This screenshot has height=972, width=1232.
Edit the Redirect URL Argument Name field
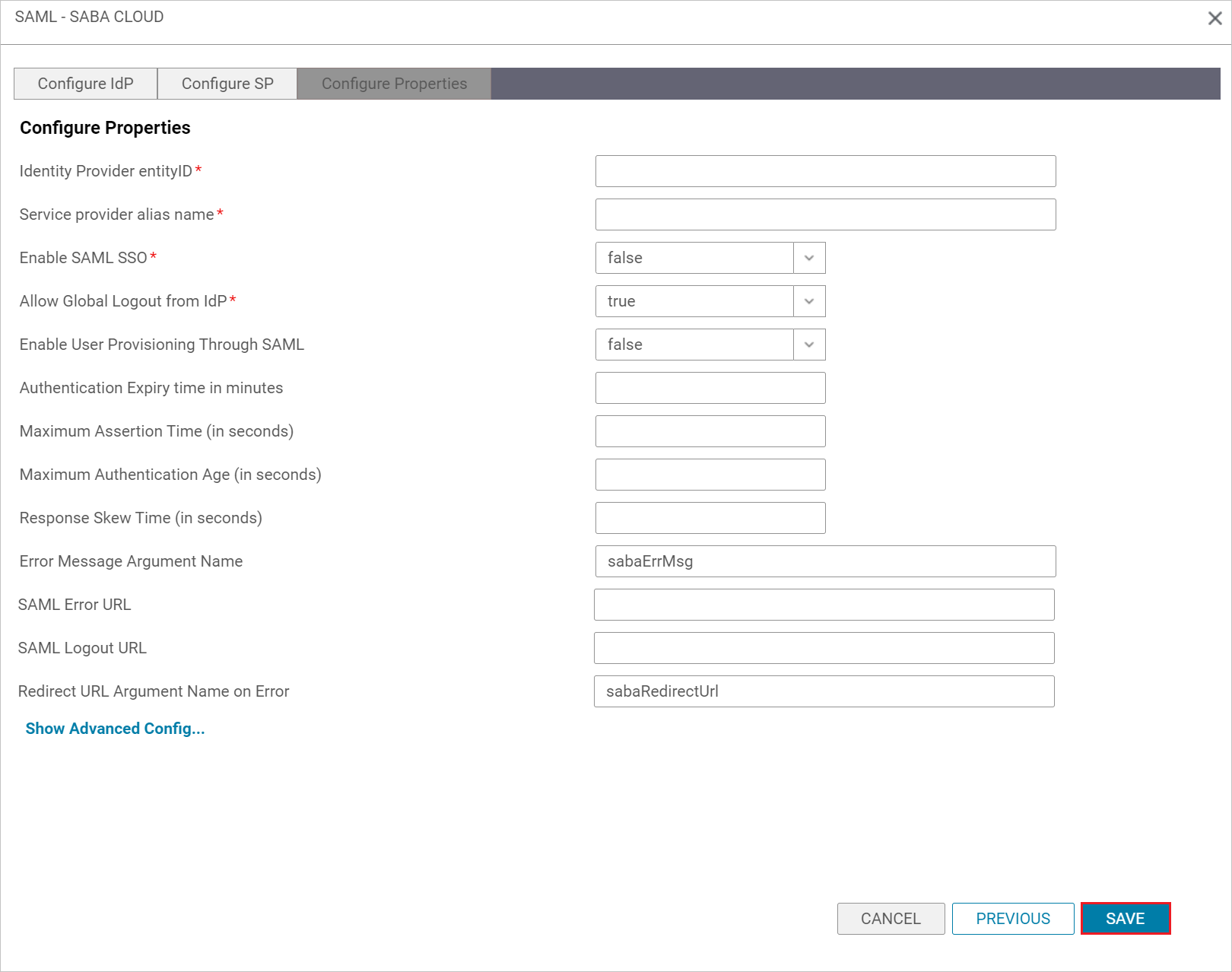click(x=823, y=691)
